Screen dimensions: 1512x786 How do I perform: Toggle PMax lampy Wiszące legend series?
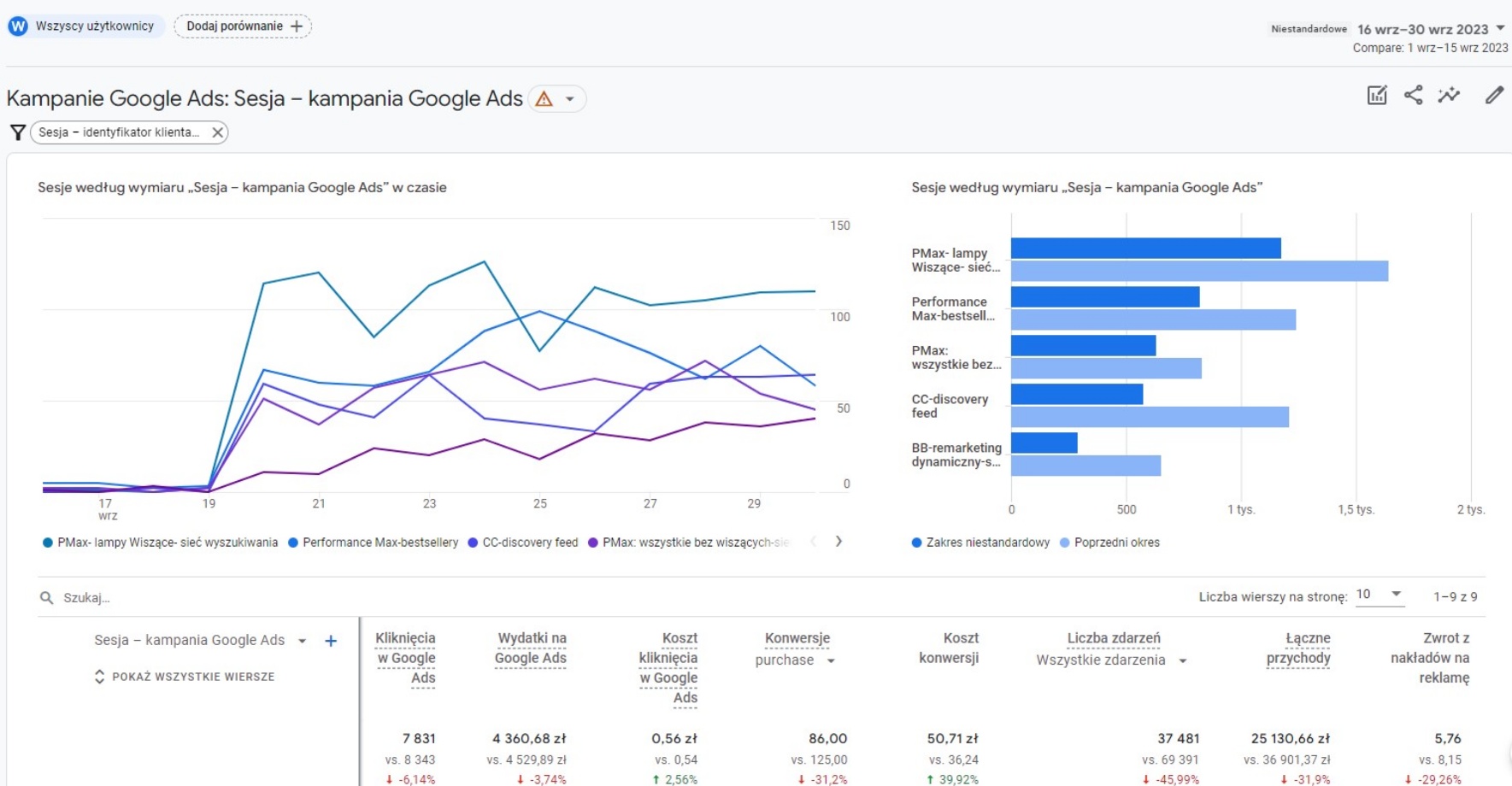(x=161, y=543)
